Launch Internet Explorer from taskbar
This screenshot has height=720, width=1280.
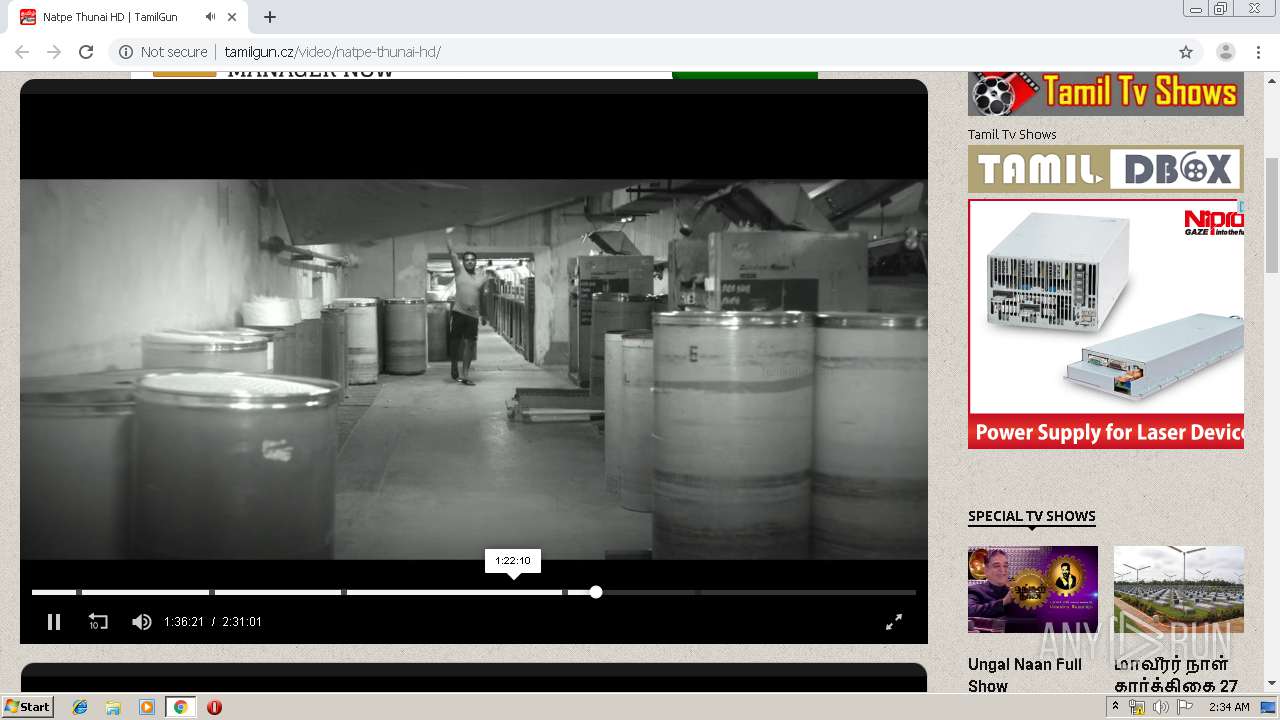pos(80,707)
